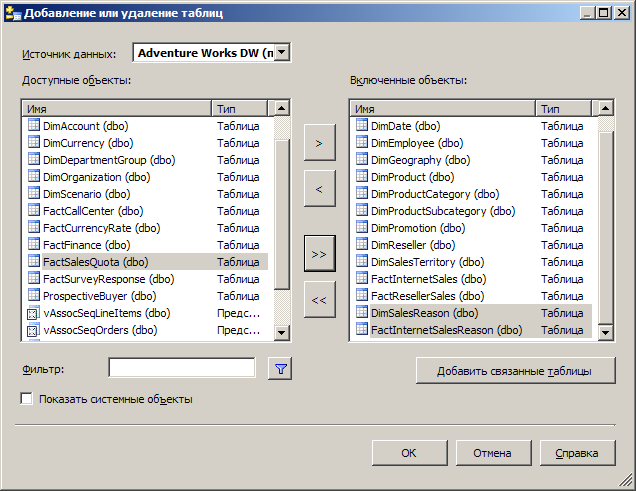Remove the selected object with the < button
Image resolution: width=636 pixels, height=491 pixels.
coord(320,189)
